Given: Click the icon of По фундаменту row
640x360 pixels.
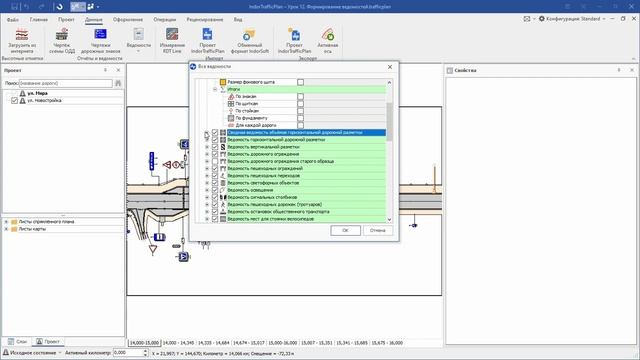Looking at the screenshot, I should pos(231,118).
